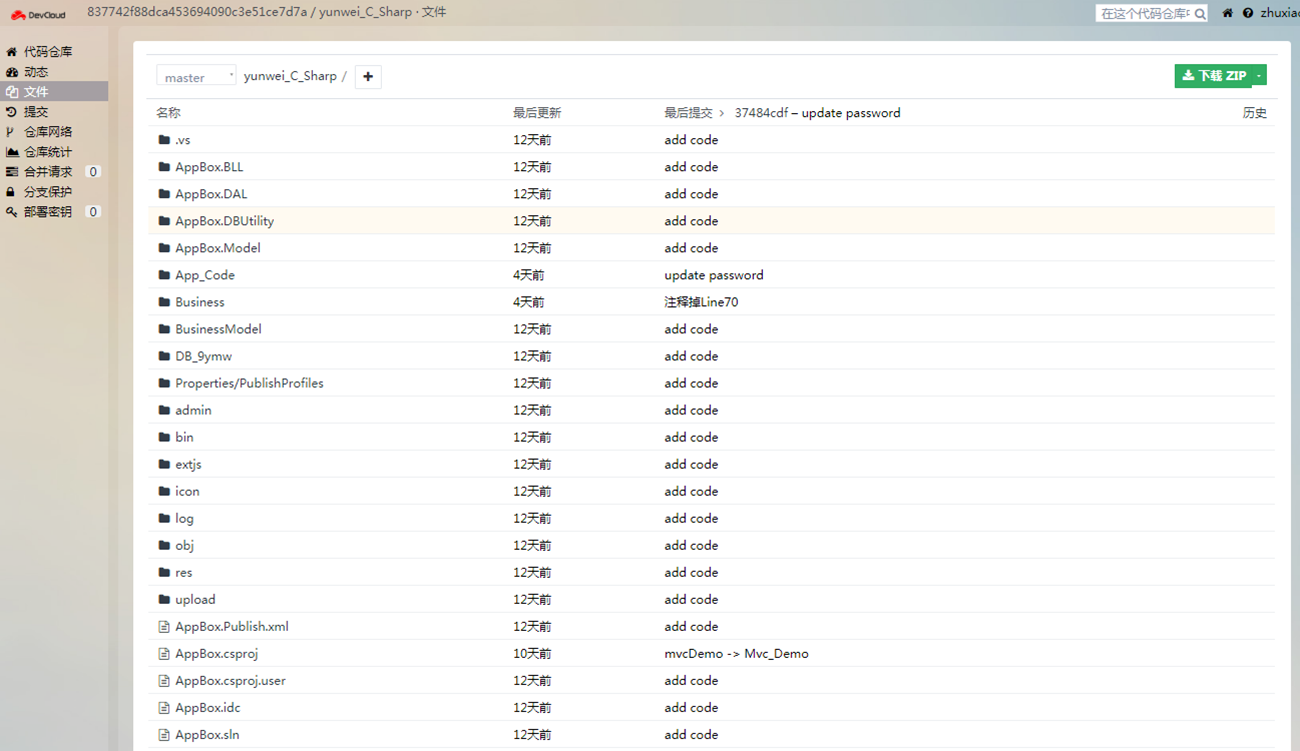
Task: Click the folder icon beside DB_9ymw
Action: (164, 356)
